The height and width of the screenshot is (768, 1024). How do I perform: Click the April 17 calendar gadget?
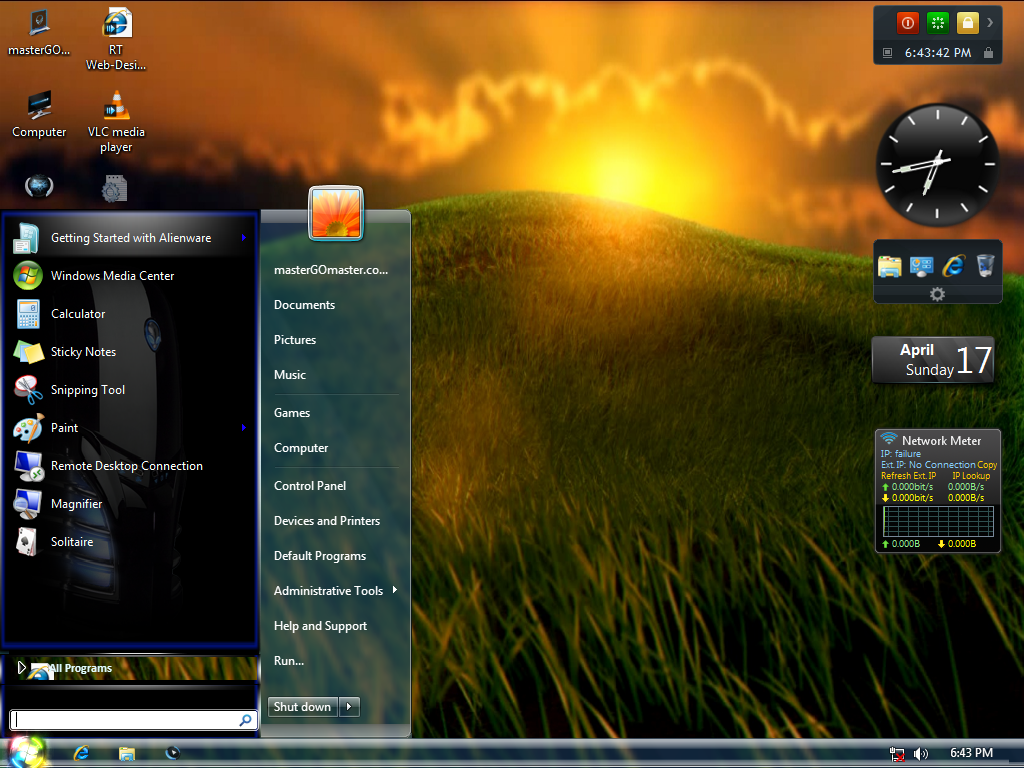pos(934,359)
